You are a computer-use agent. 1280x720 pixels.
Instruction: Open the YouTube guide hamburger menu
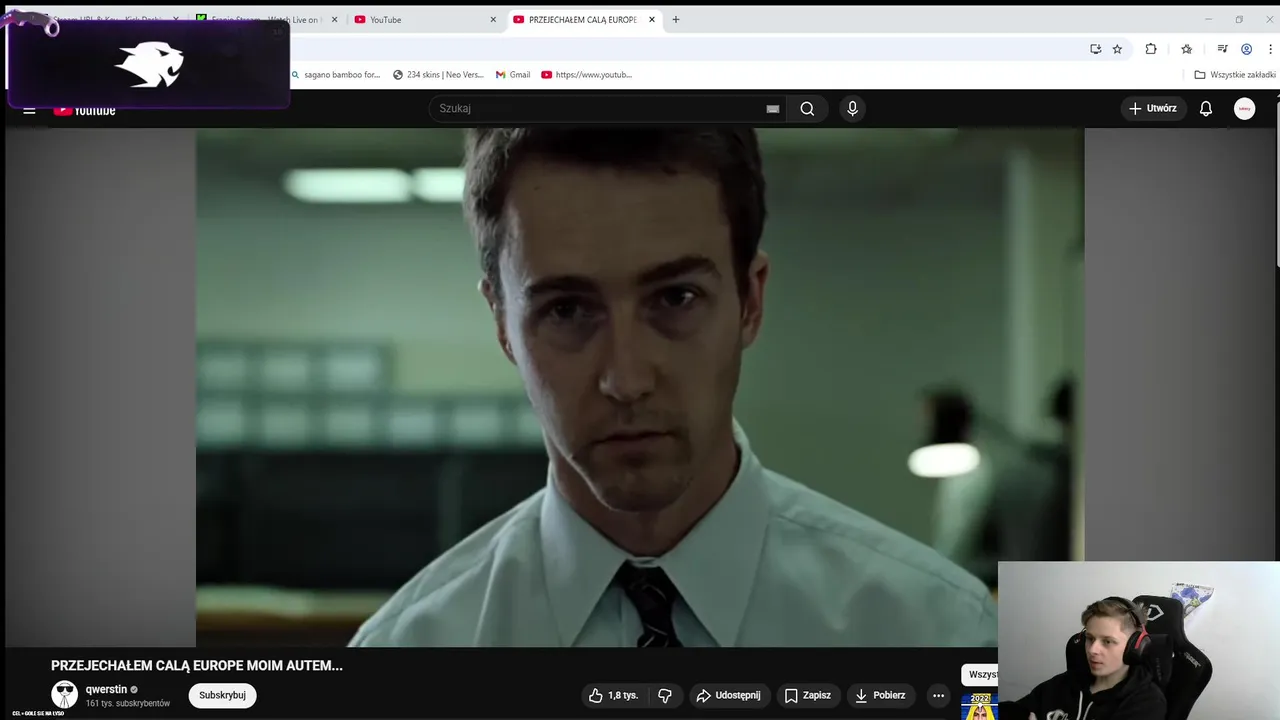pos(29,109)
